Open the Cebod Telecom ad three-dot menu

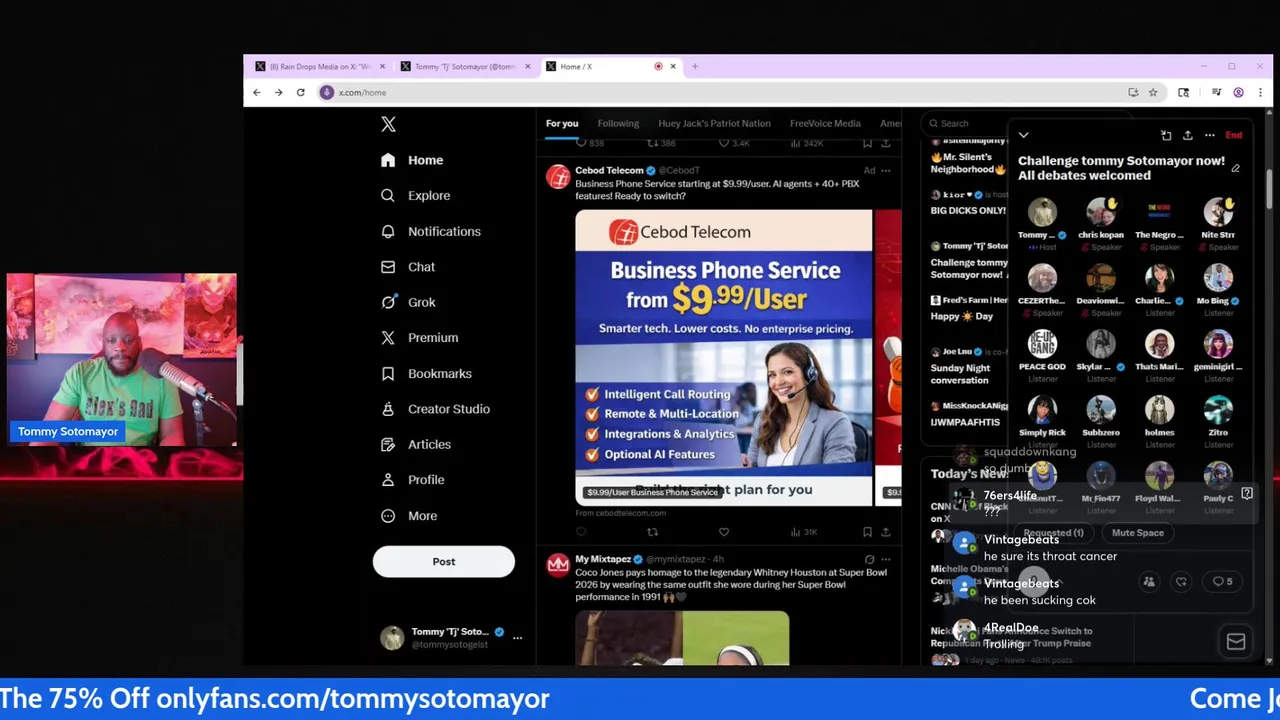(x=885, y=171)
